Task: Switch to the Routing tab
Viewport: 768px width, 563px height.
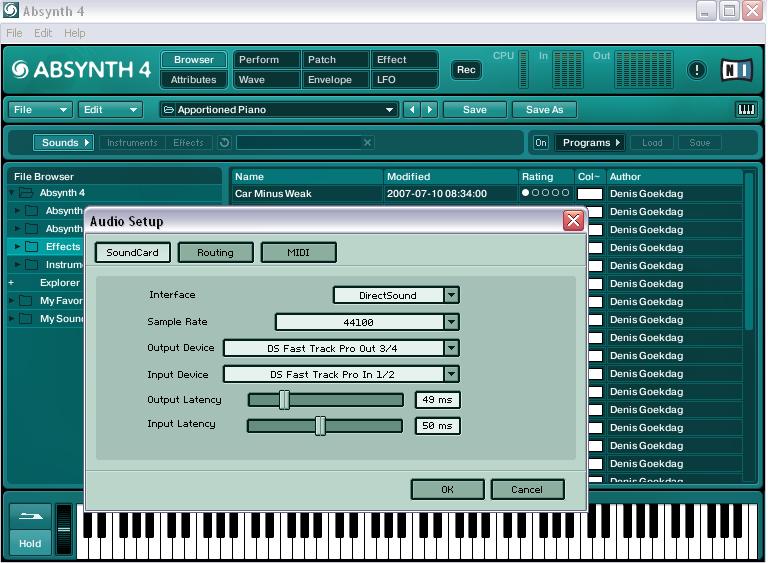Action: pyautogui.click(x=216, y=252)
